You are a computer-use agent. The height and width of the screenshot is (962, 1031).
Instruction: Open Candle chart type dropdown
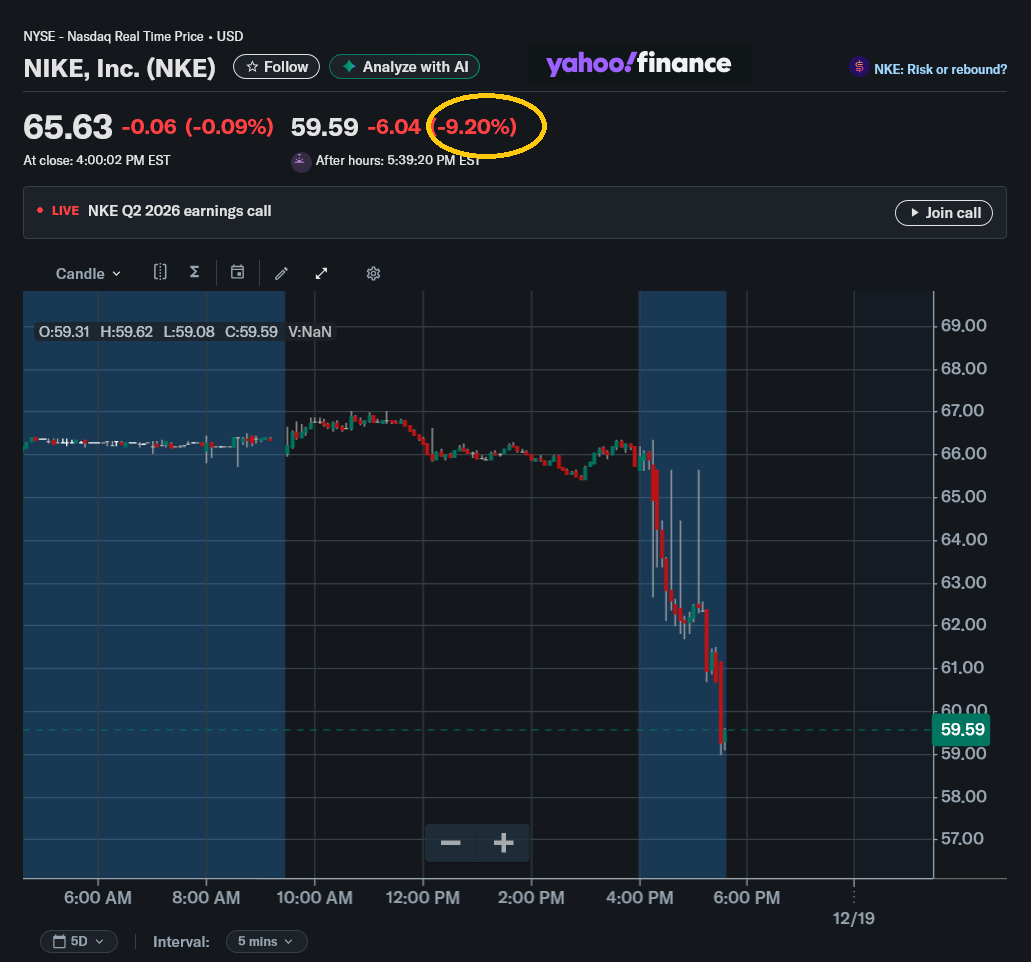[88, 274]
